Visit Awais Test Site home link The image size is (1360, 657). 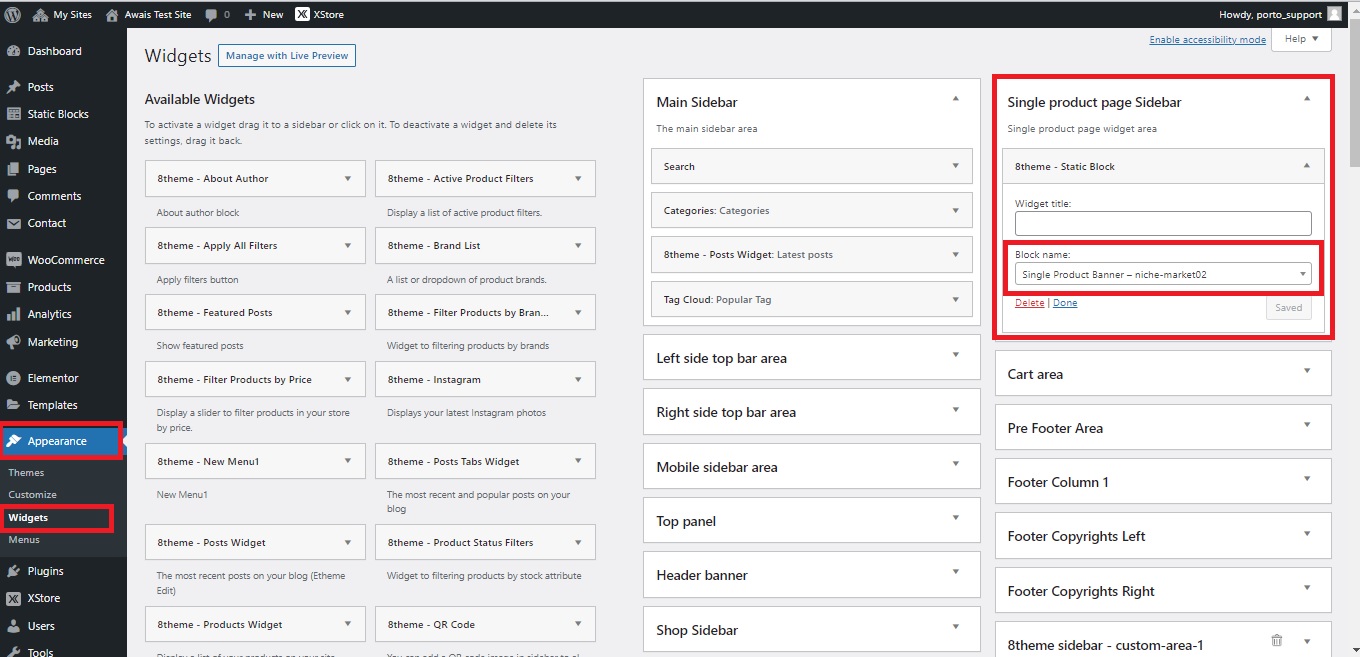pos(148,14)
